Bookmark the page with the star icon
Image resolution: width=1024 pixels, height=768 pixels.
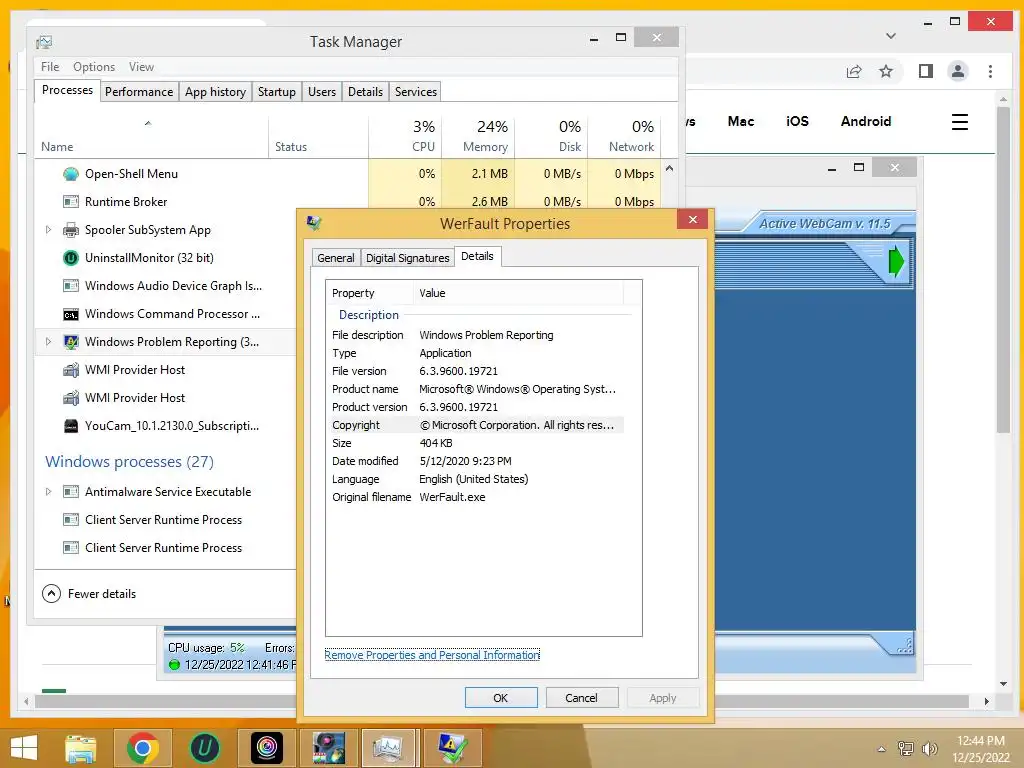click(886, 71)
